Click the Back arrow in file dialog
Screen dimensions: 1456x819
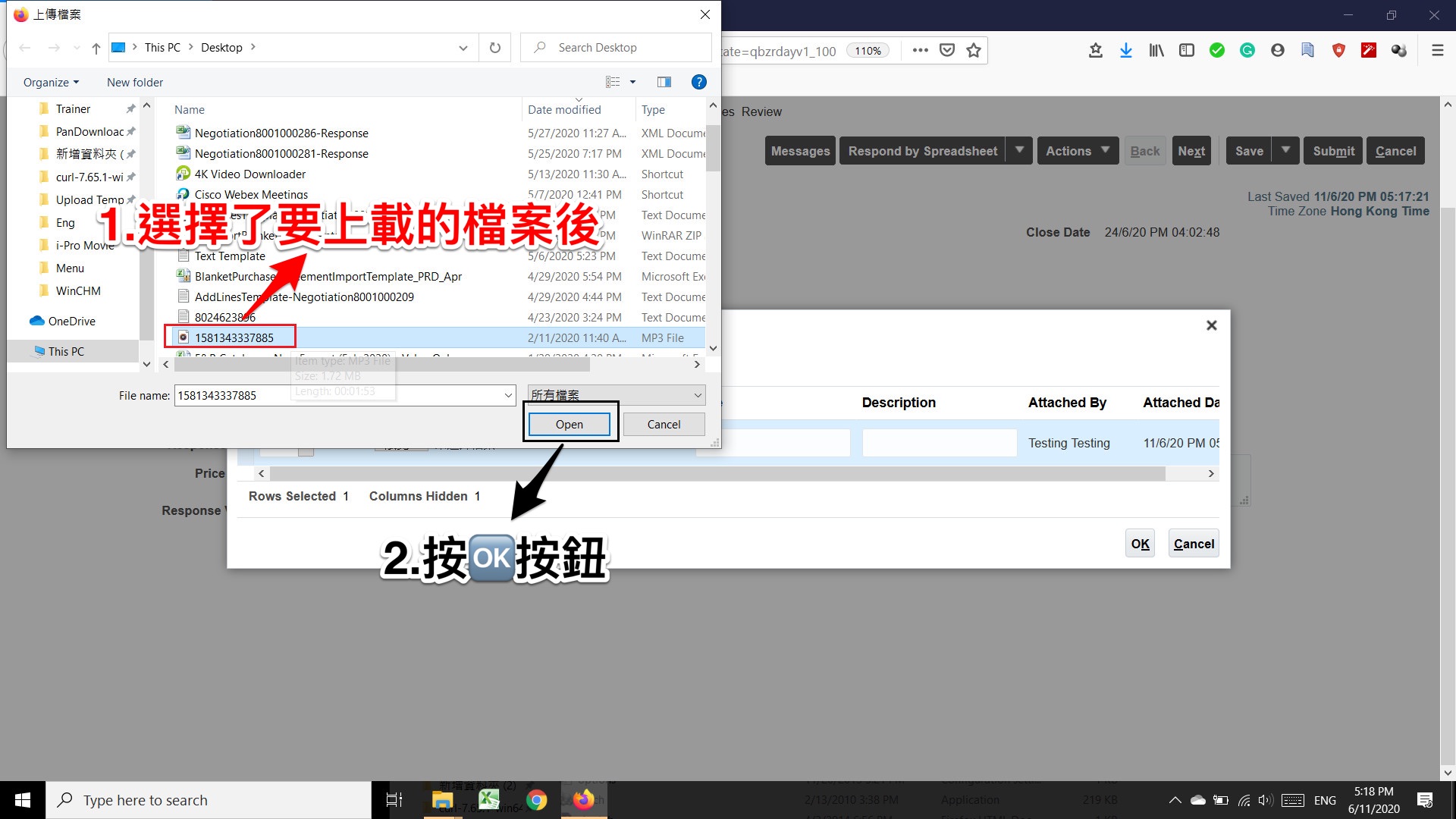(25, 48)
